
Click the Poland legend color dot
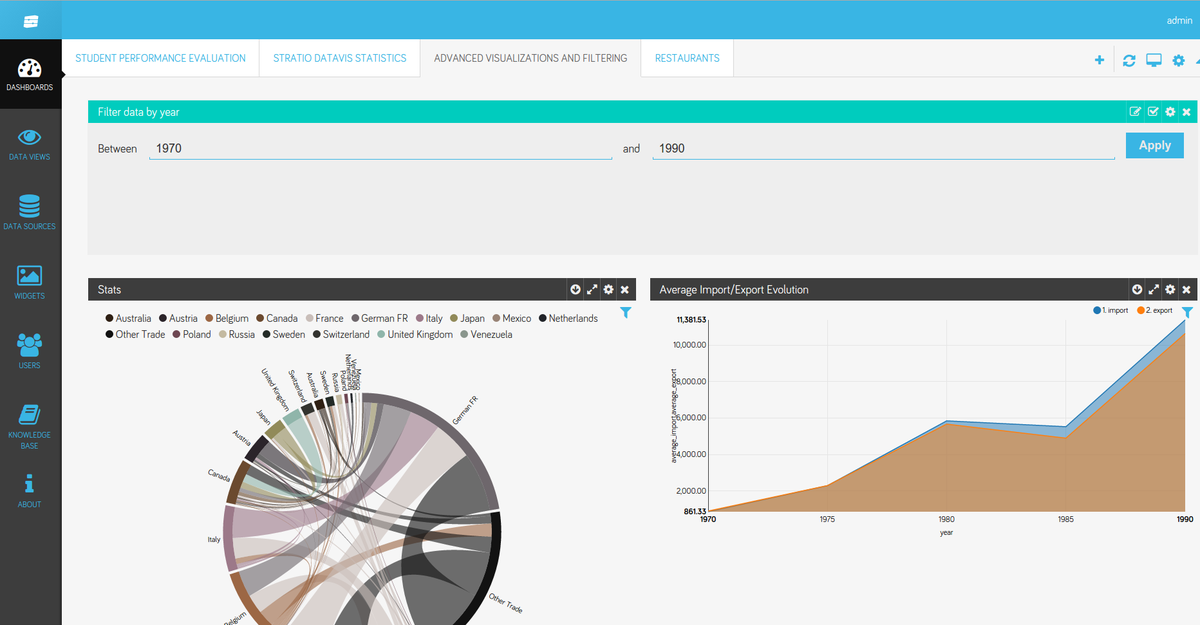(x=177, y=334)
